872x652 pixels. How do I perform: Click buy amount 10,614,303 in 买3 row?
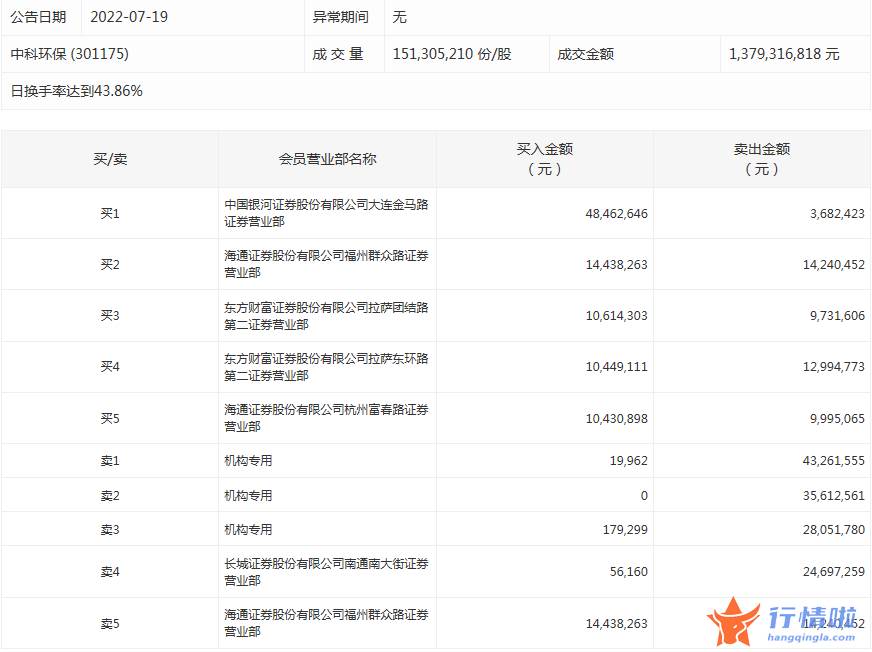616,316
